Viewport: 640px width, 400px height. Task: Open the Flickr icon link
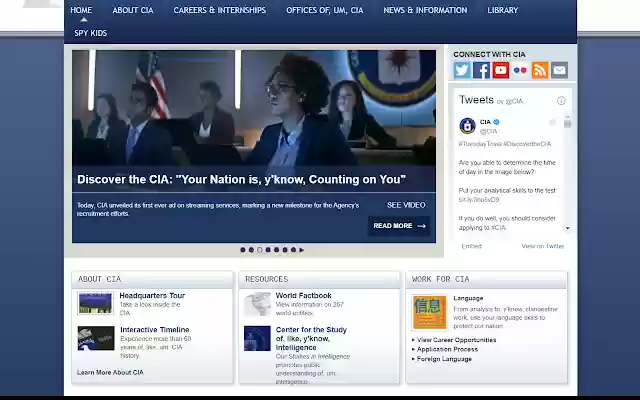(x=520, y=70)
